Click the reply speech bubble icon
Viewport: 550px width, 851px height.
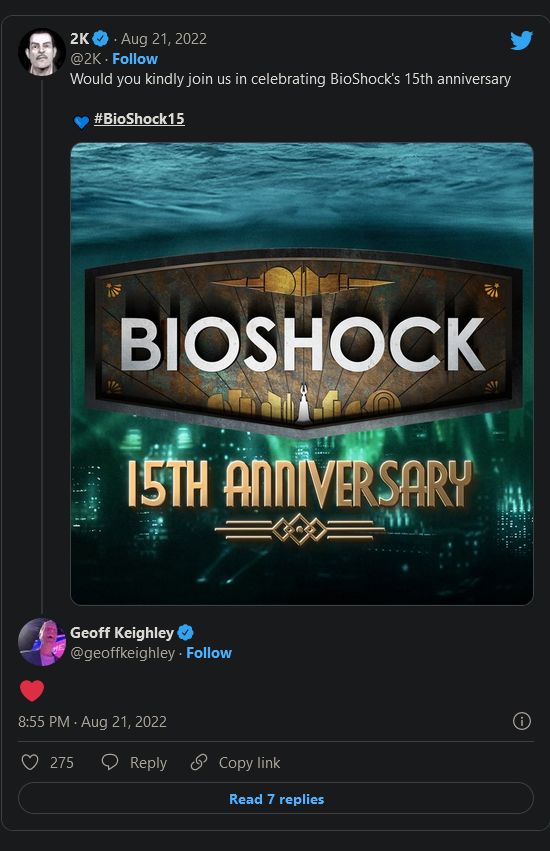(110, 762)
